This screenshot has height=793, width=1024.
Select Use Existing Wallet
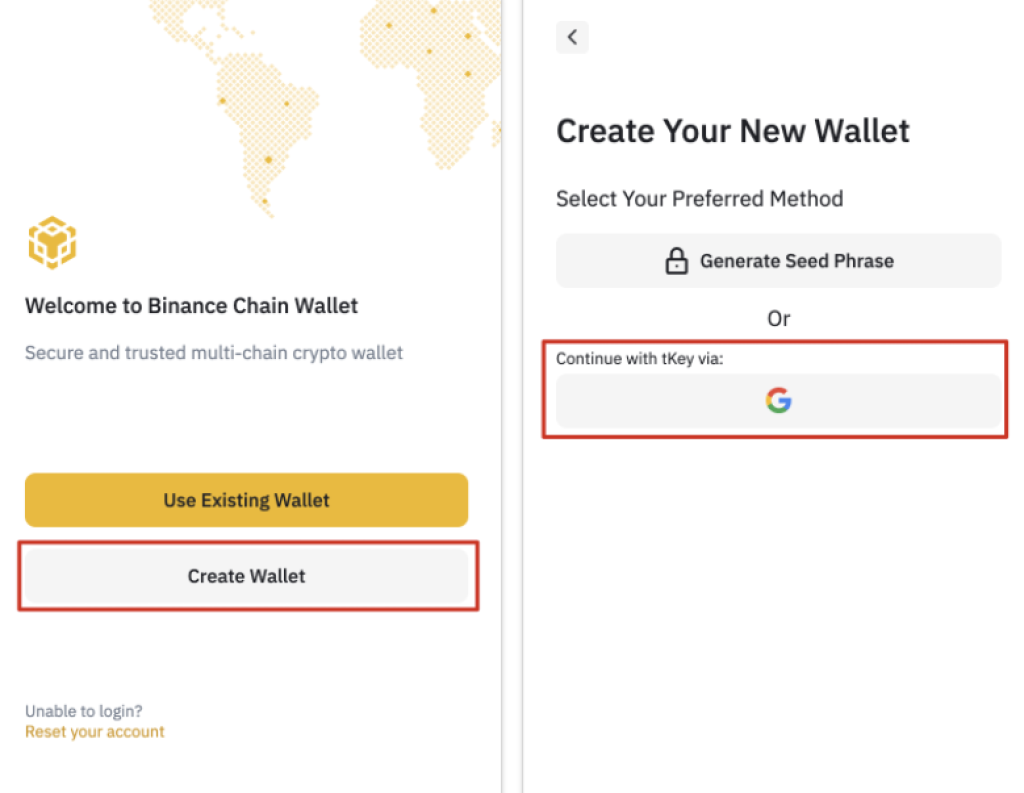click(x=246, y=500)
